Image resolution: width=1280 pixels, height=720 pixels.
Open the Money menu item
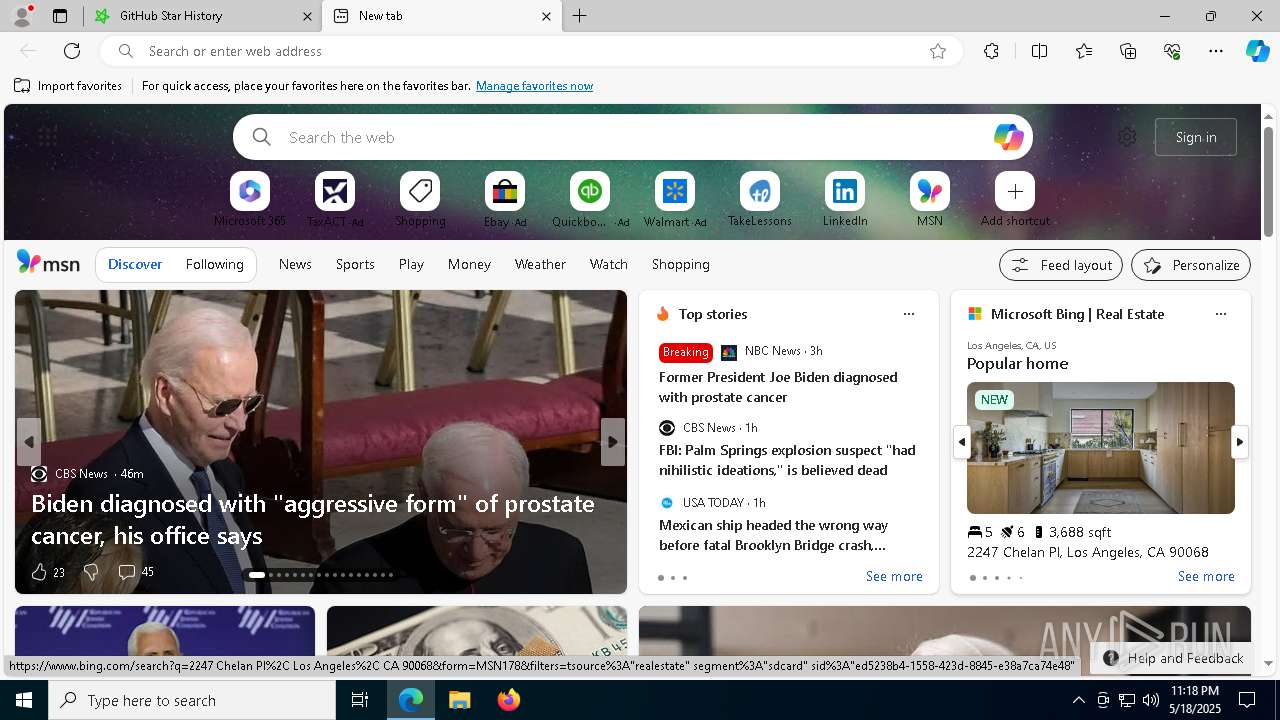[469, 264]
